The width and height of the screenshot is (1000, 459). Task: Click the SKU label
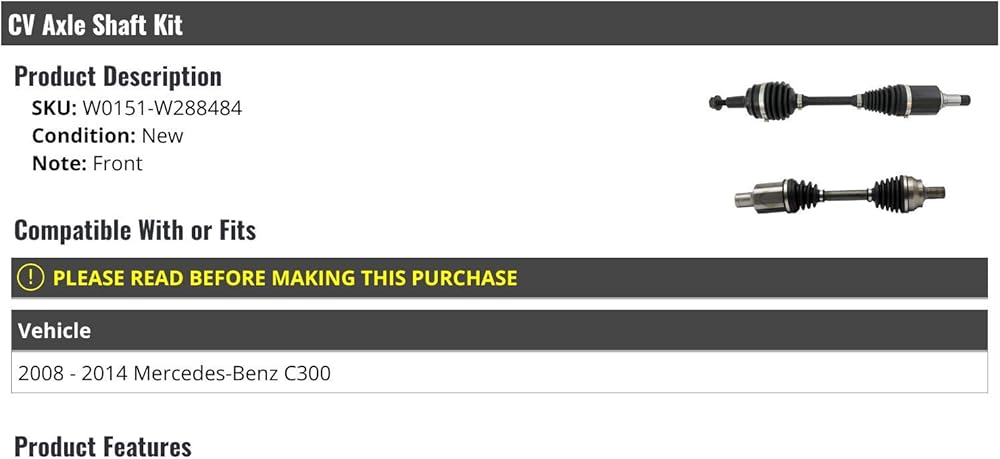tap(54, 107)
